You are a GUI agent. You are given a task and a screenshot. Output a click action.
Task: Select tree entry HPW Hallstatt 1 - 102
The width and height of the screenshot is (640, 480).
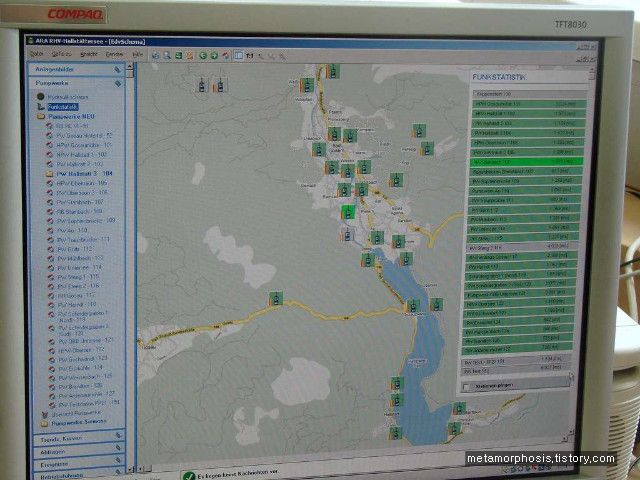(x=82, y=155)
